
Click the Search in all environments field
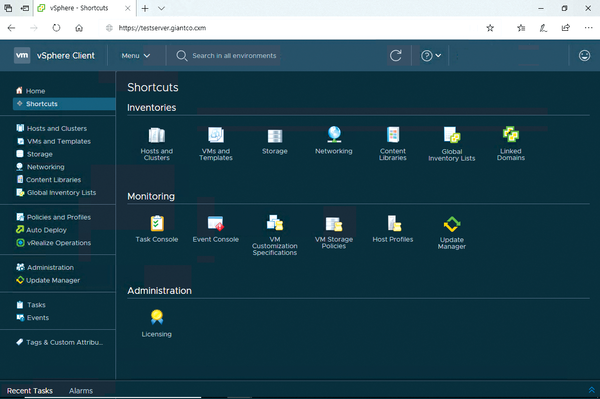(234, 56)
